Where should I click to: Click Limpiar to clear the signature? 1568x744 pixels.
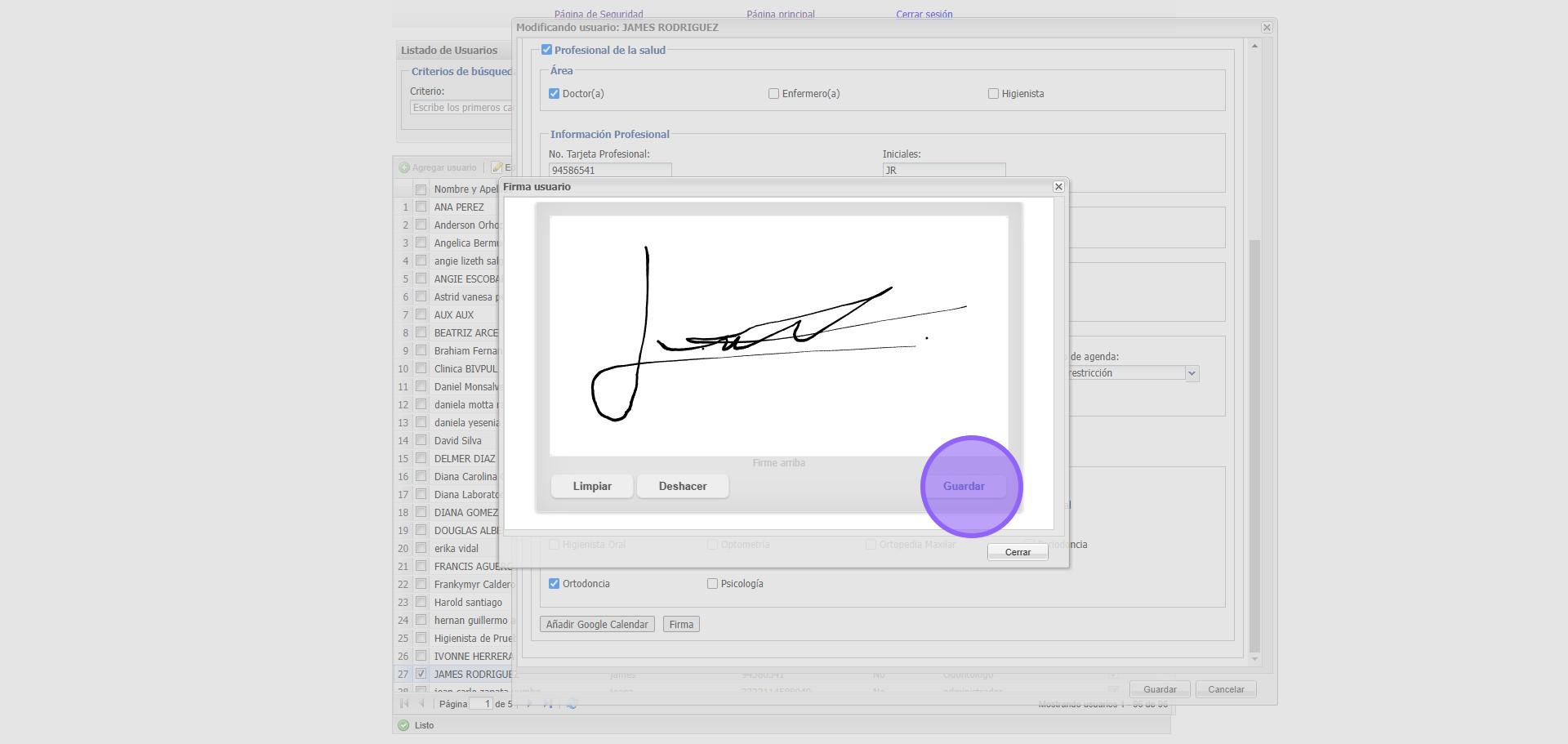point(592,487)
